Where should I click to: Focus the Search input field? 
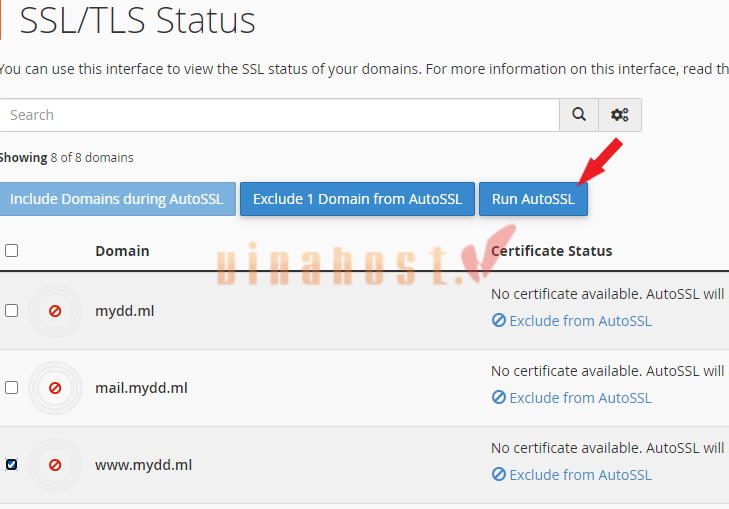[x=279, y=115]
